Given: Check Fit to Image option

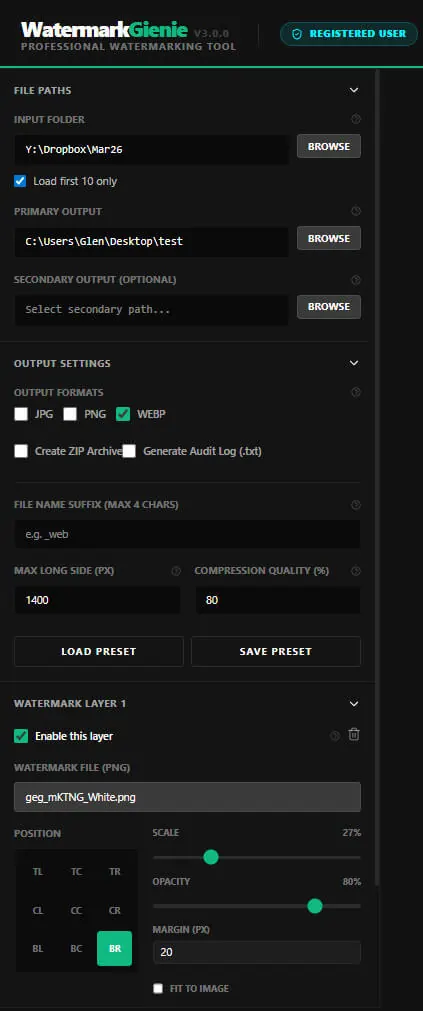Looking at the screenshot, I should tap(158, 988).
